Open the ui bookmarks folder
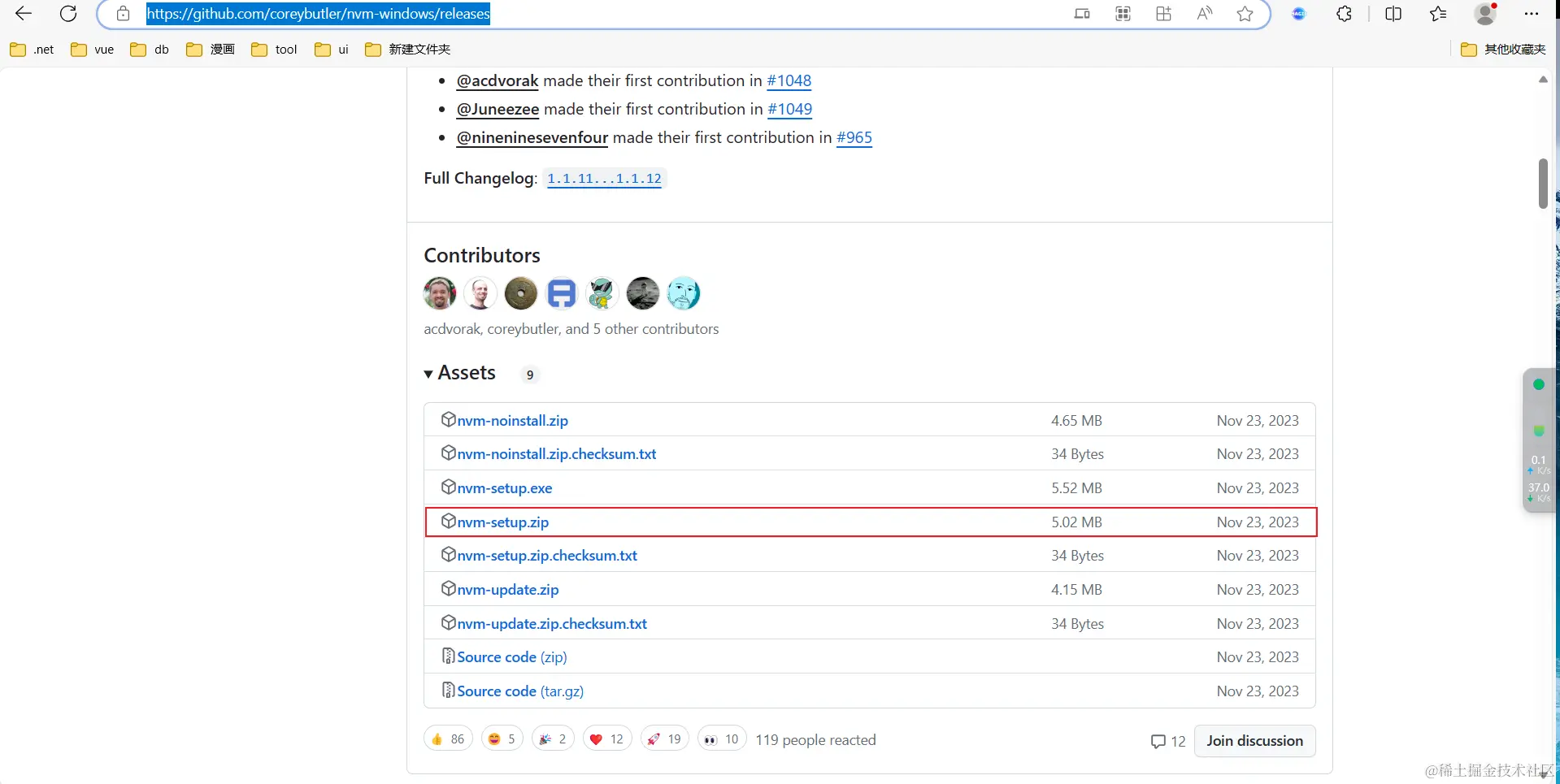This screenshot has width=1560, height=784. [332, 50]
